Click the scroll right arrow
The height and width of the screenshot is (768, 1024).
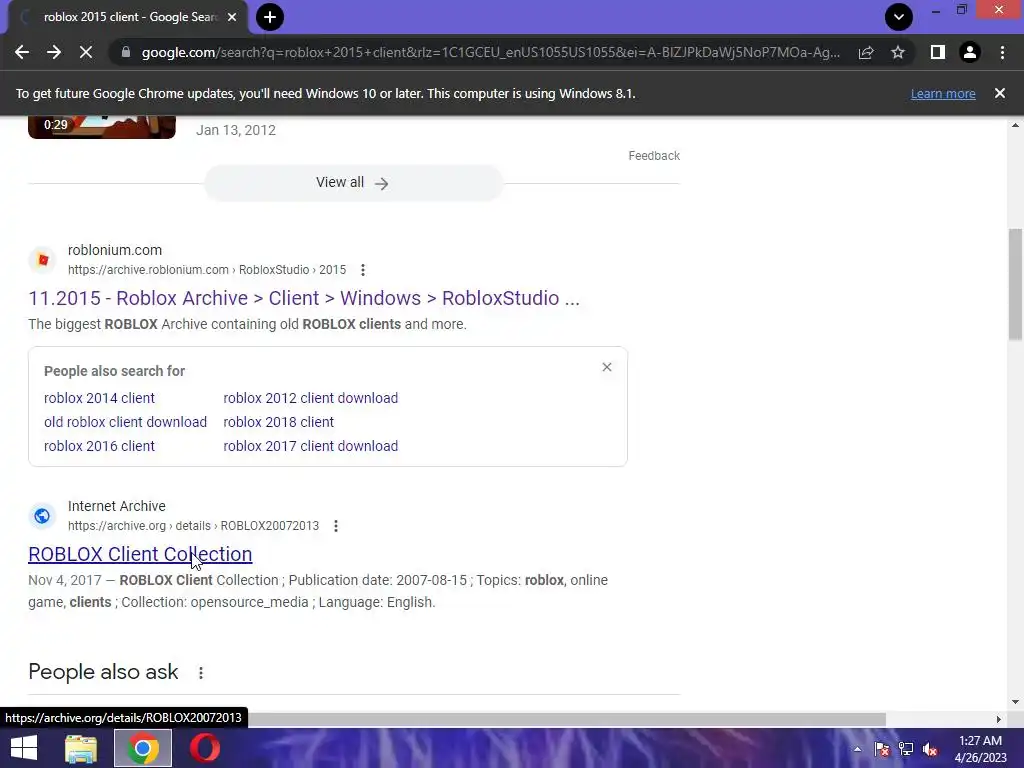pyautogui.click(x=999, y=719)
